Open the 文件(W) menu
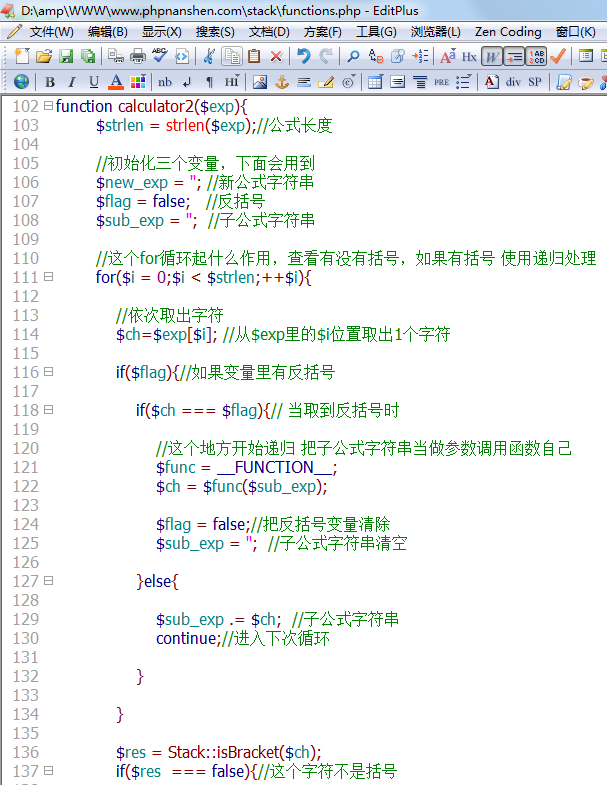Image resolution: width=607 pixels, height=785 pixels. point(51,32)
